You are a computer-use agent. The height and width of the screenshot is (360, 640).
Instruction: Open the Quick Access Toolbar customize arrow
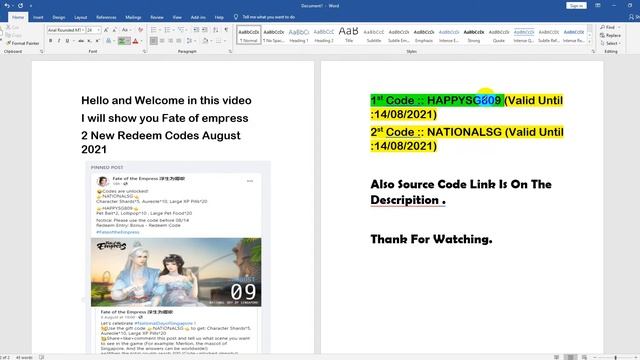pos(31,6)
